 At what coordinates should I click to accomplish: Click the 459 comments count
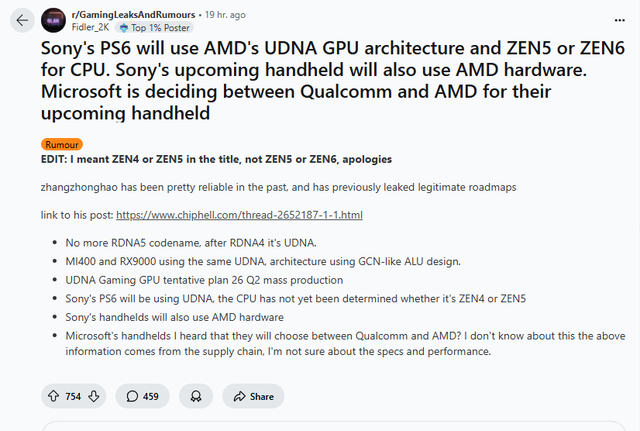click(x=151, y=396)
